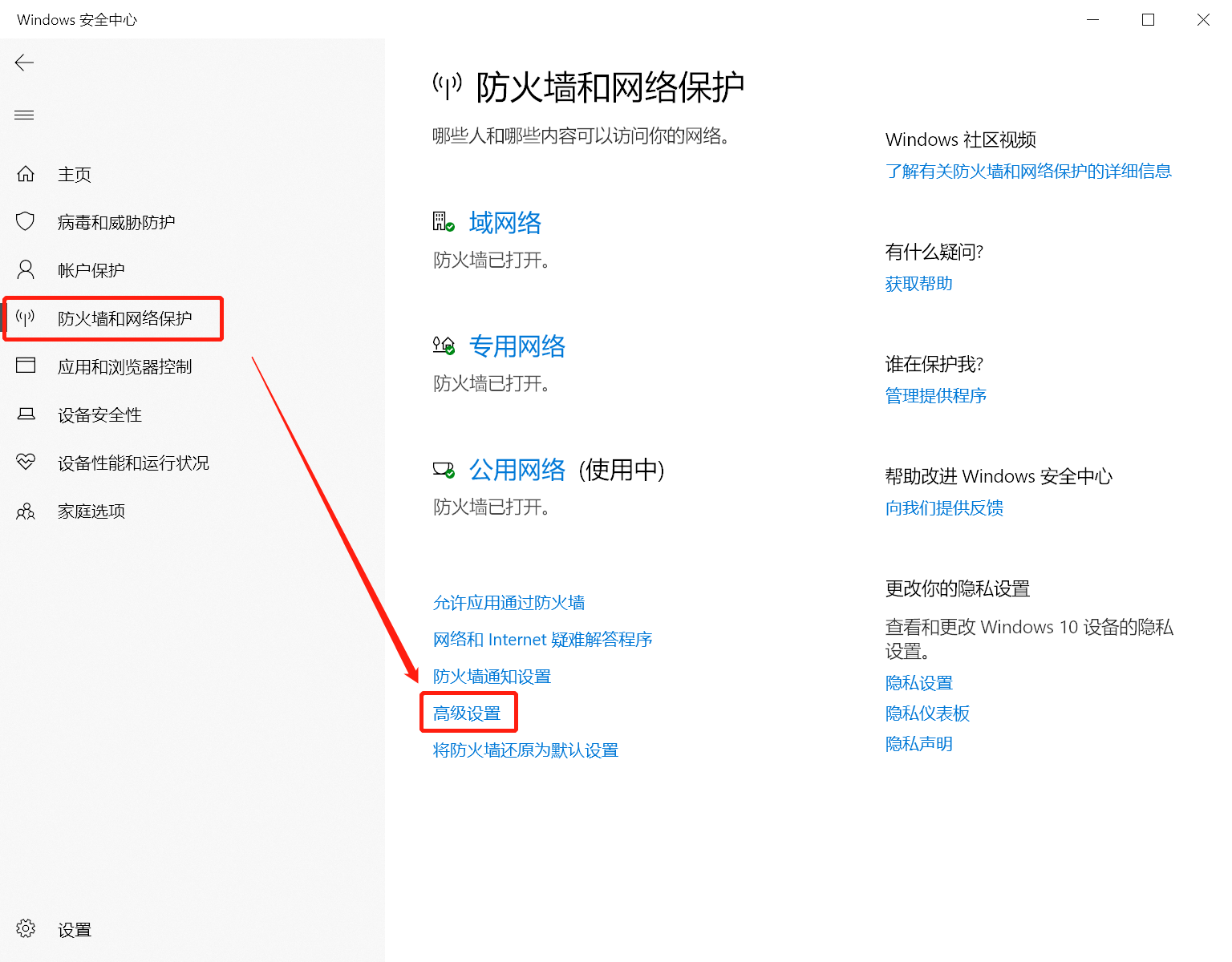Viewport: 1232px width, 962px height.
Task: Click the home icon beside 主页
Action: (x=26, y=174)
